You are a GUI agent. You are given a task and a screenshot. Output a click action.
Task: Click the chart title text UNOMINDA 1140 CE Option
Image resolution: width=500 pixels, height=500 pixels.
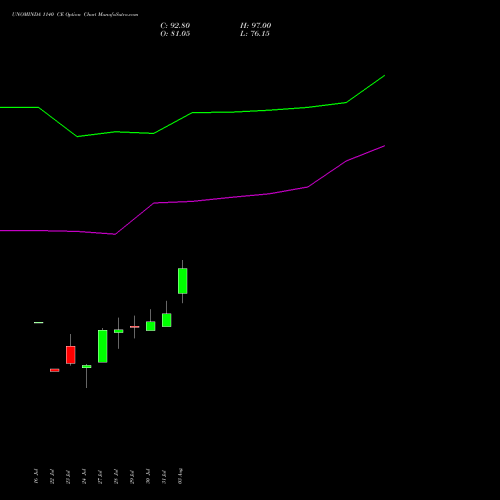click(x=47, y=15)
